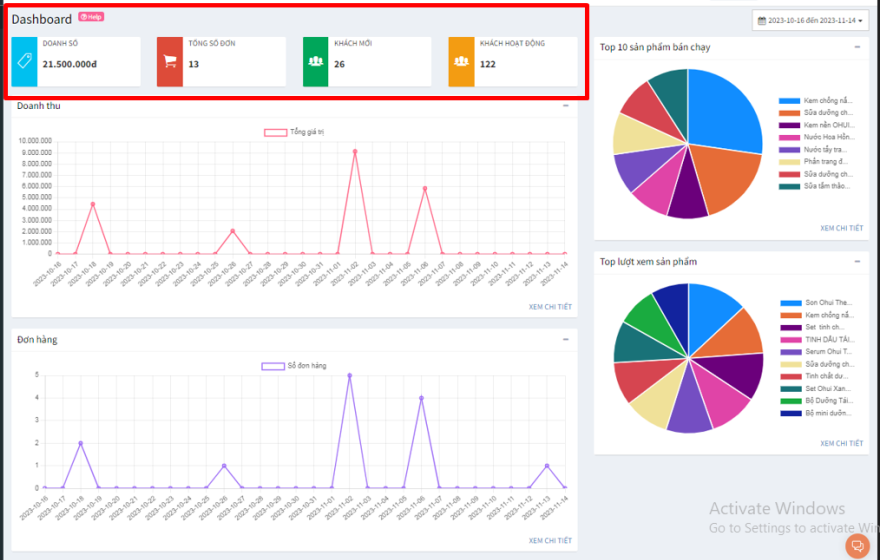Click the red shopping cart icon
The width and height of the screenshot is (880, 560).
(x=170, y=61)
